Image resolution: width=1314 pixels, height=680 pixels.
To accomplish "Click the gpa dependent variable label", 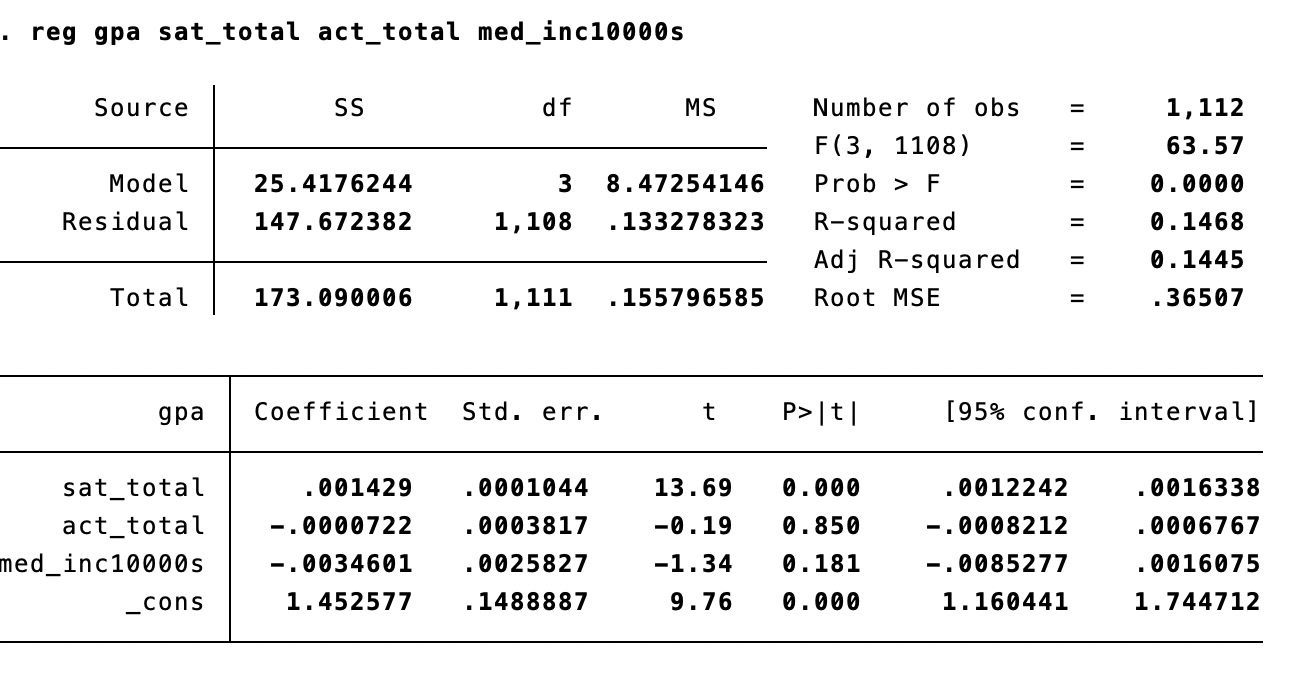I will (x=181, y=412).
